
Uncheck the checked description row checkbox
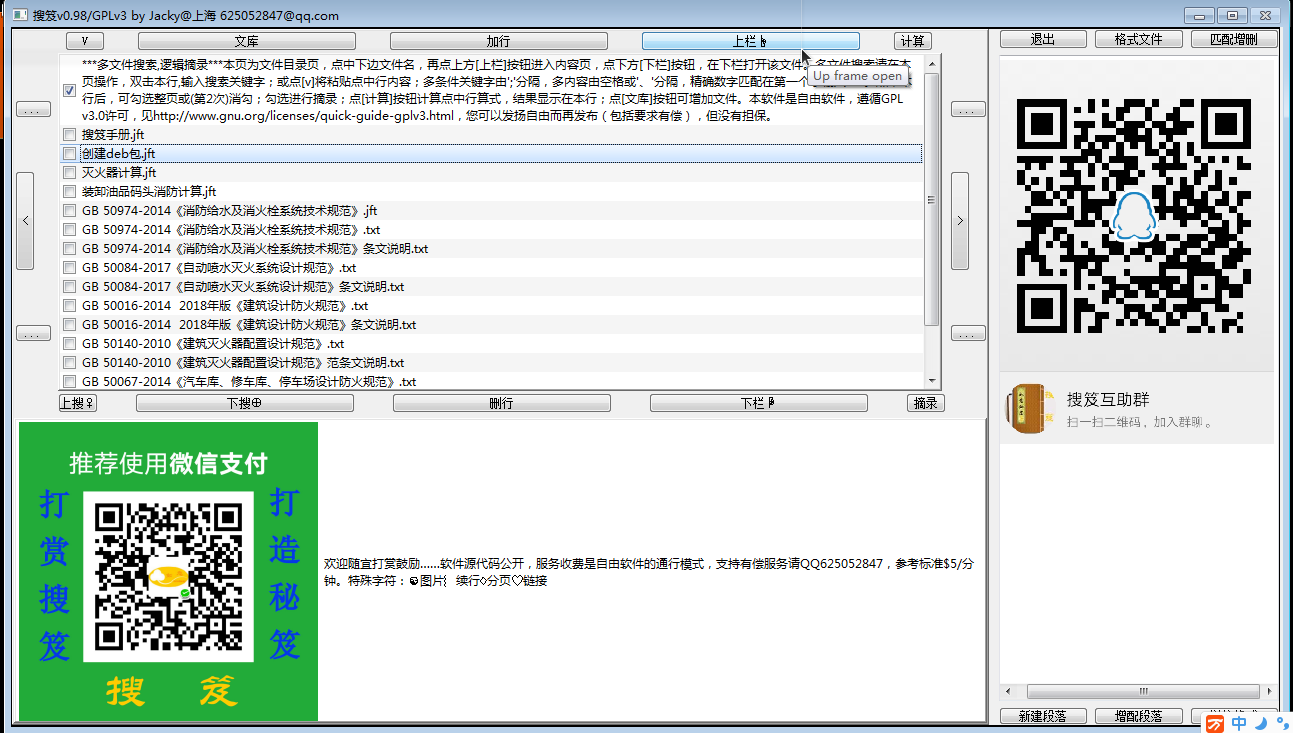[x=69, y=90]
